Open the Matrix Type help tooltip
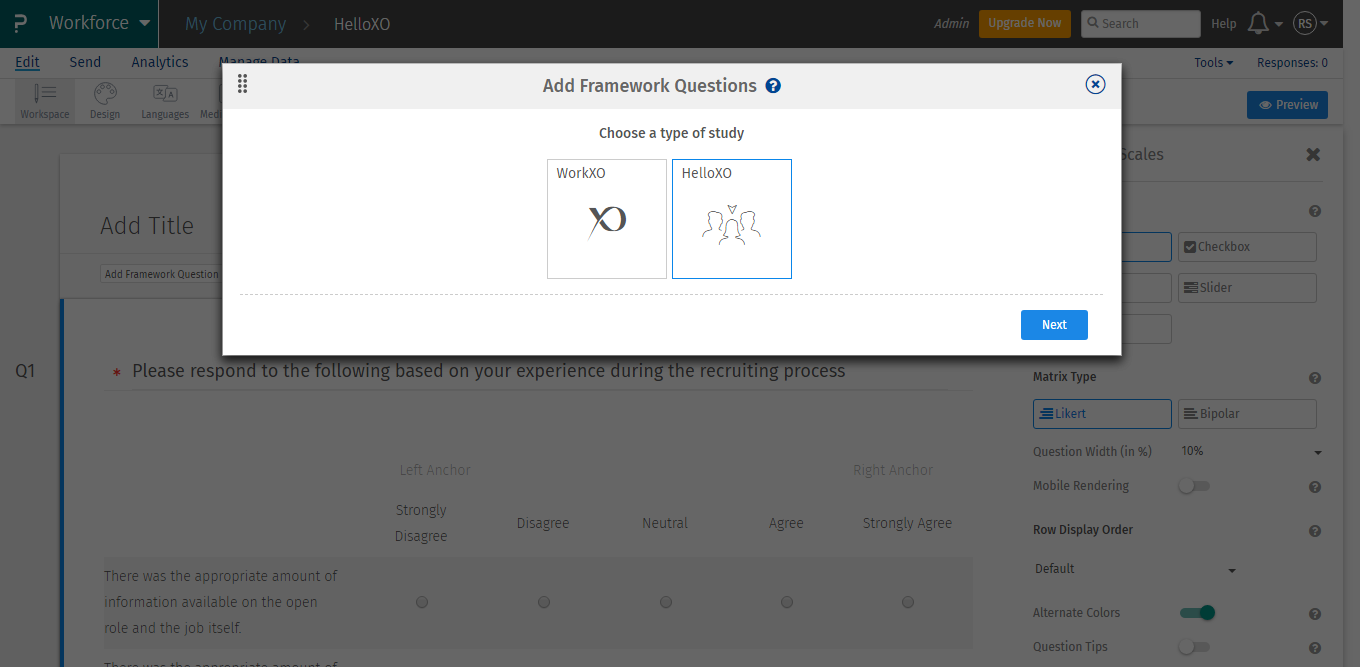Viewport: 1360px width, 667px height. click(1314, 377)
